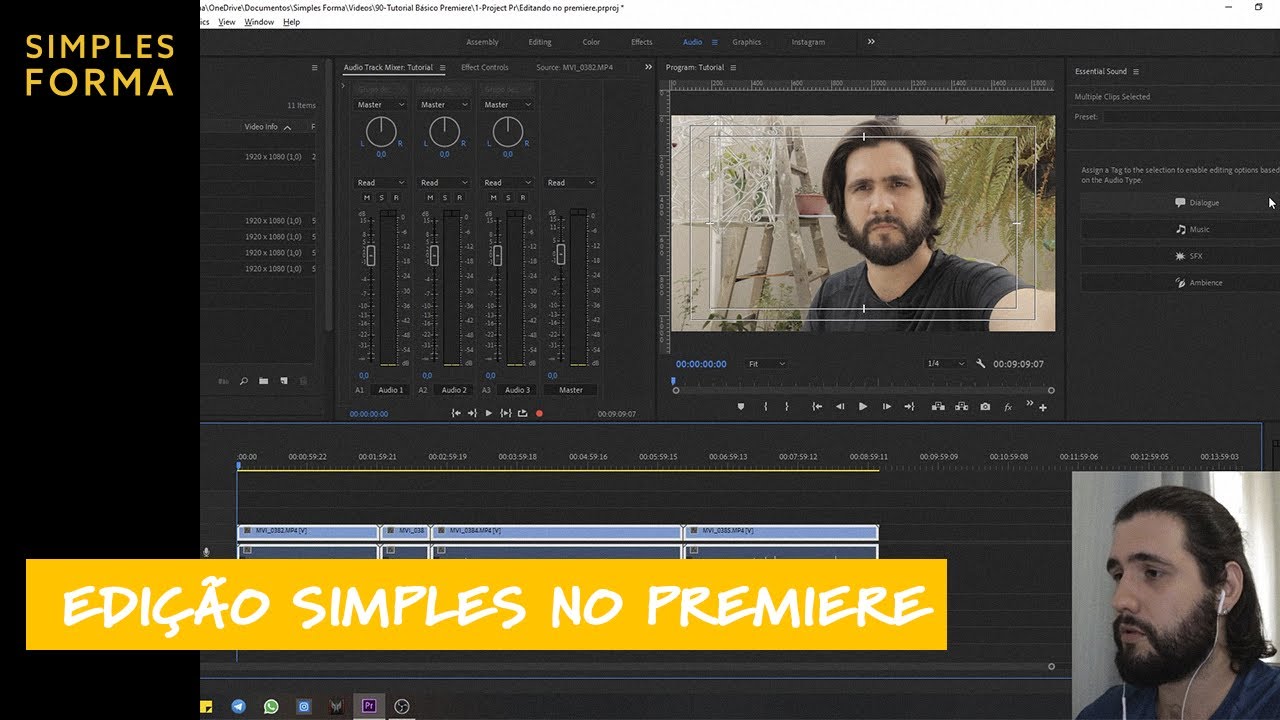Click the loop button in Audio Mixer

point(522,413)
